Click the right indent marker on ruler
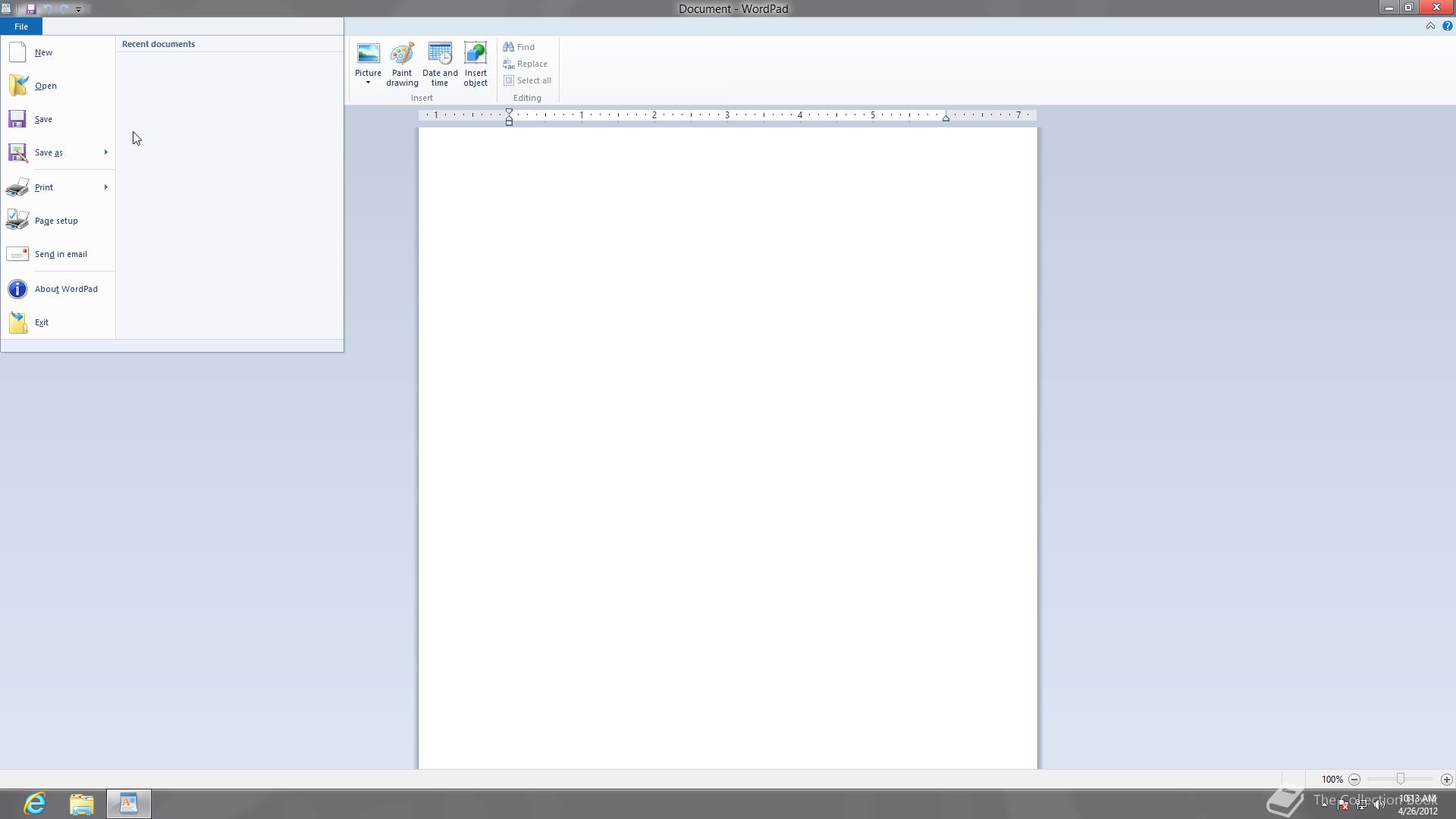Screen dimensions: 1456x819 (x=946, y=118)
